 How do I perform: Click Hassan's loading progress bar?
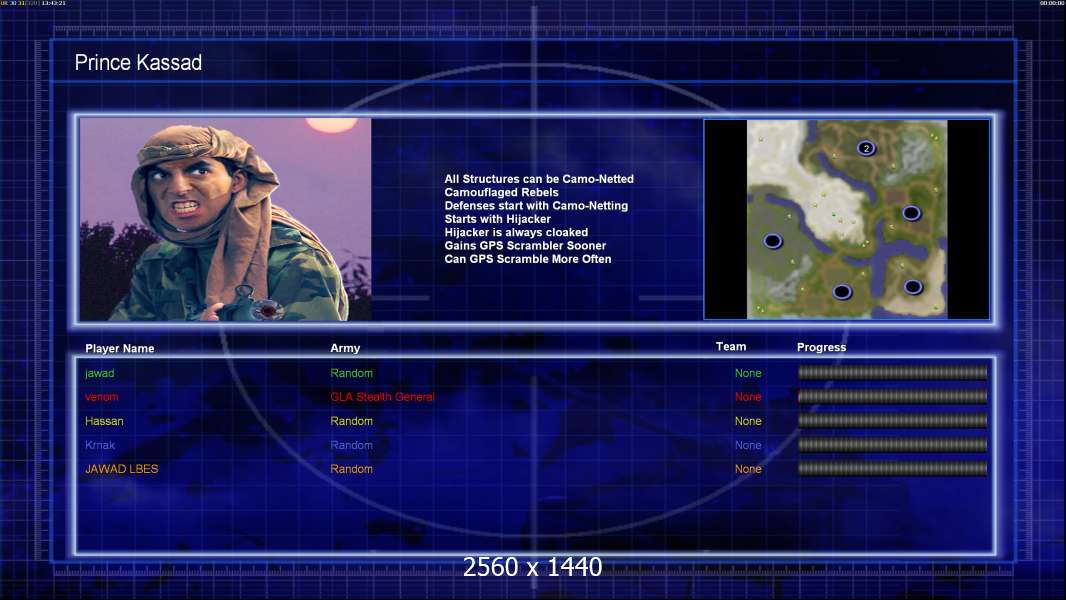pos(893,421)
